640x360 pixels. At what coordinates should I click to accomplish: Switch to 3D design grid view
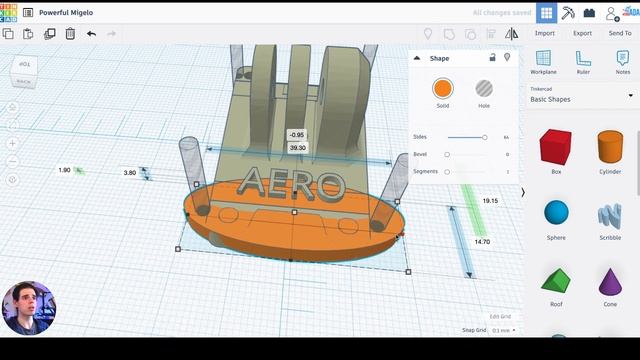(x=547, y=13)
